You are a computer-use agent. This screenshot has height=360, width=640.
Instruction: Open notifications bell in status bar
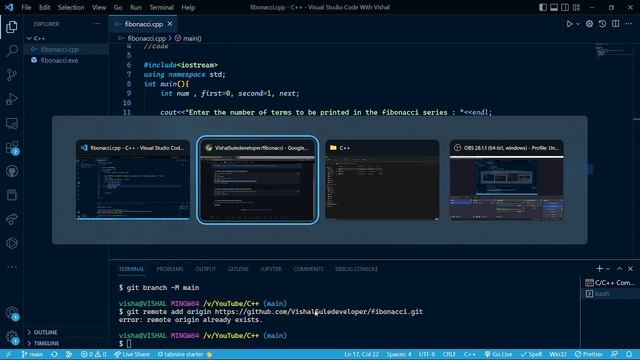pyautogui.click(x=629, y=354)
